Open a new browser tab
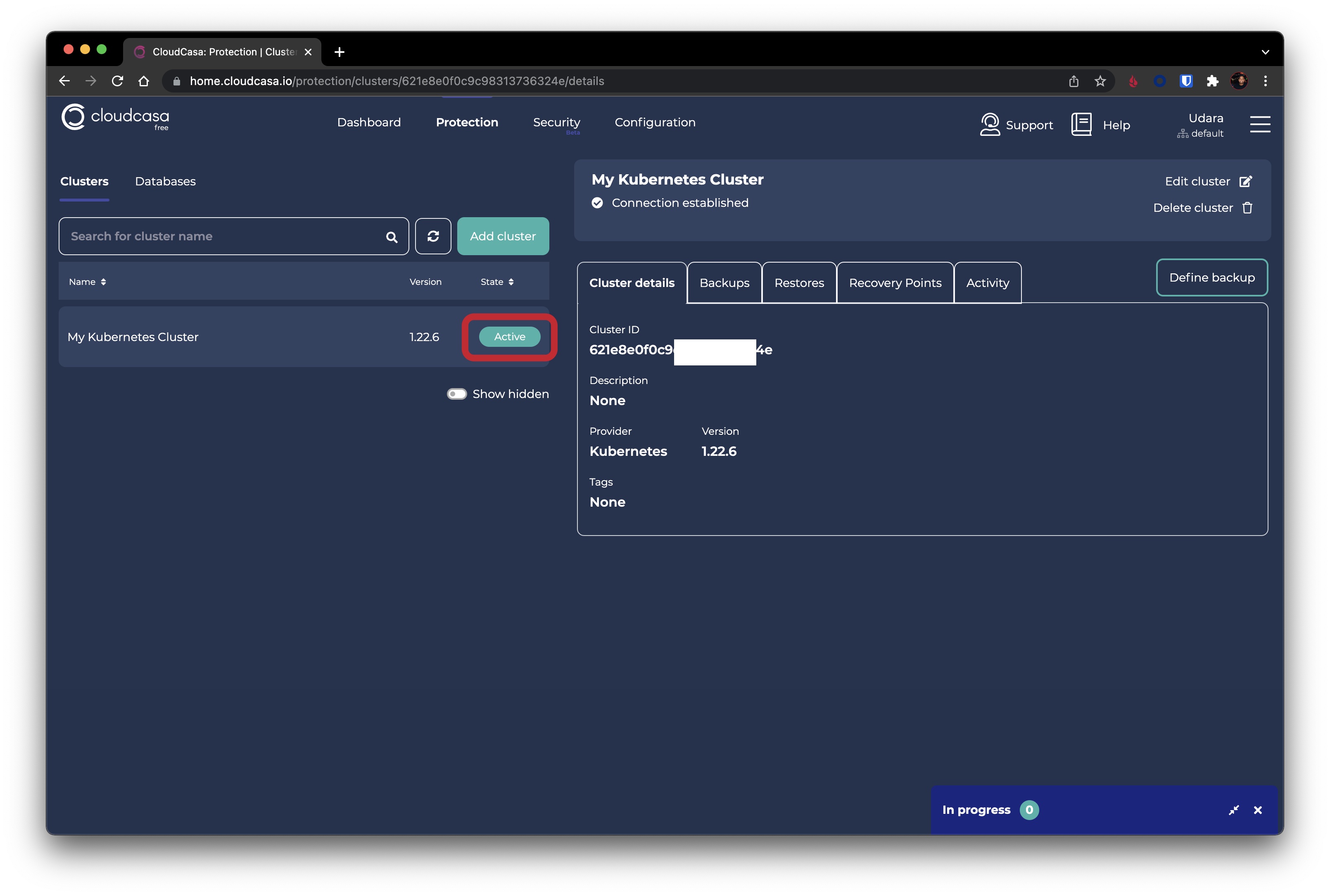 tap(340, 52)
